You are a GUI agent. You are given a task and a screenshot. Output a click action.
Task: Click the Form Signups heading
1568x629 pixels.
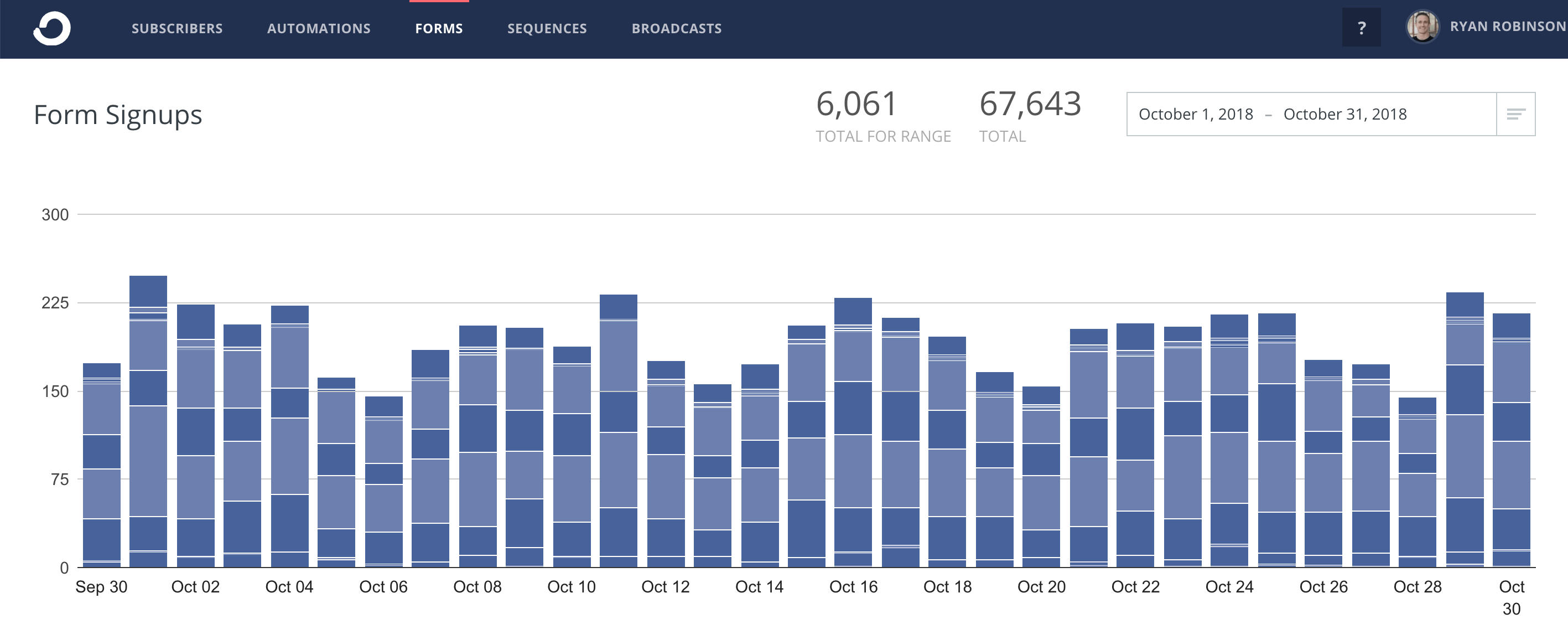coord(118,115)
